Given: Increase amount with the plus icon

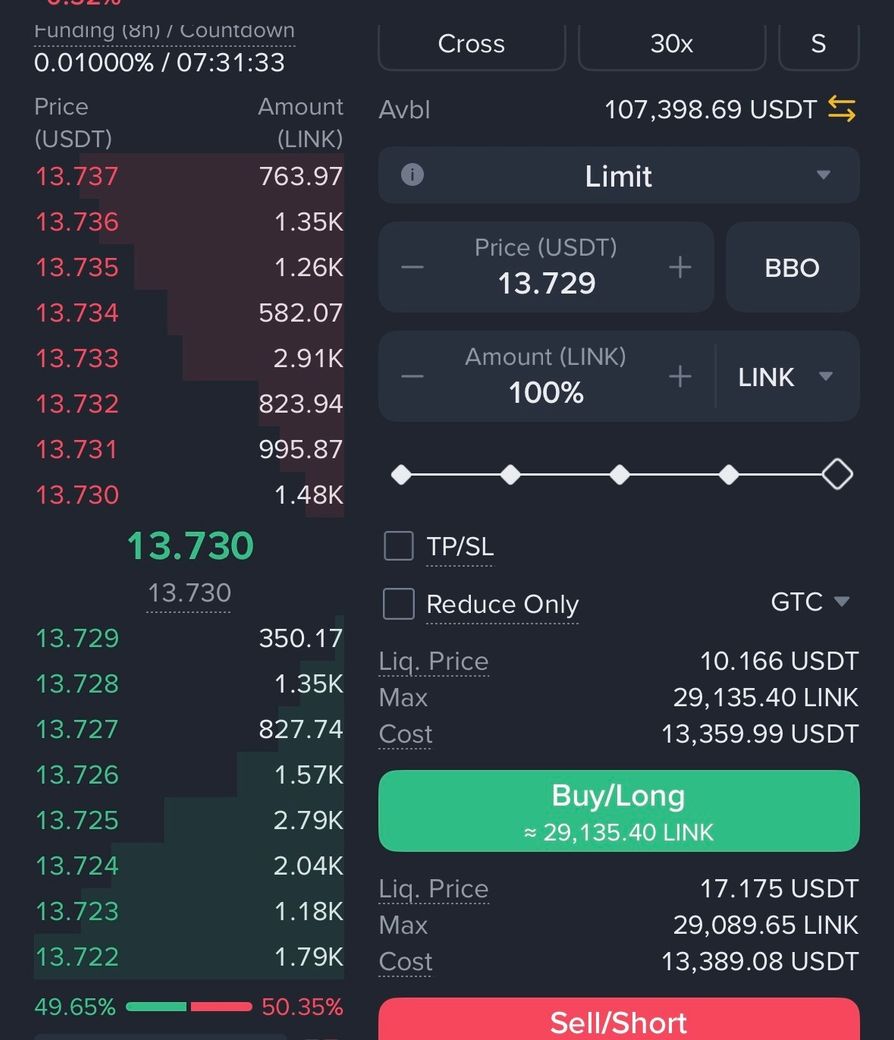Looking at the screenshot, I should 680,376.
